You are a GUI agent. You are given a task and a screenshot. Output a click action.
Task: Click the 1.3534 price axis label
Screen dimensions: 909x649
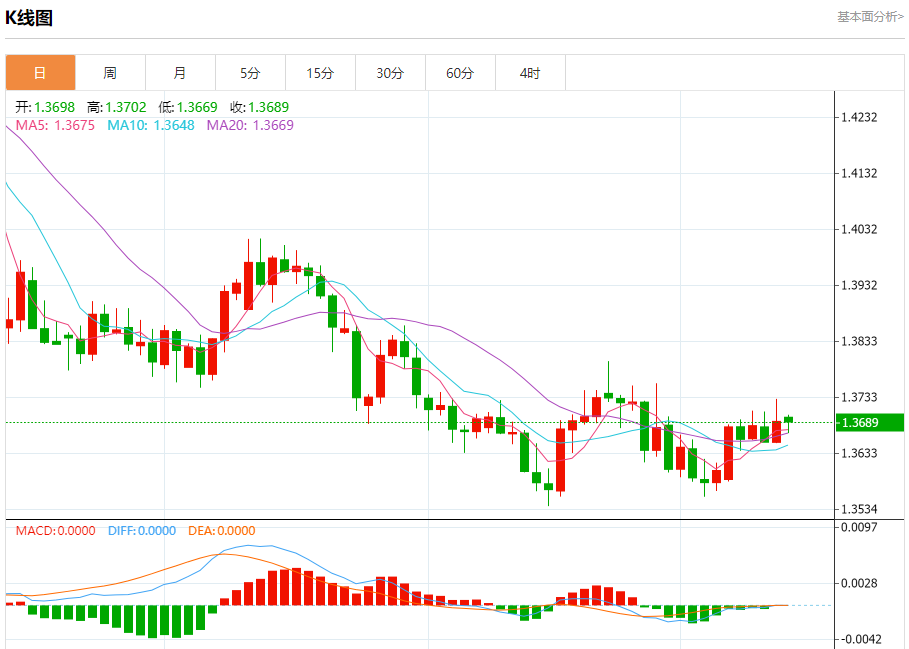click(x=859, y=509)
